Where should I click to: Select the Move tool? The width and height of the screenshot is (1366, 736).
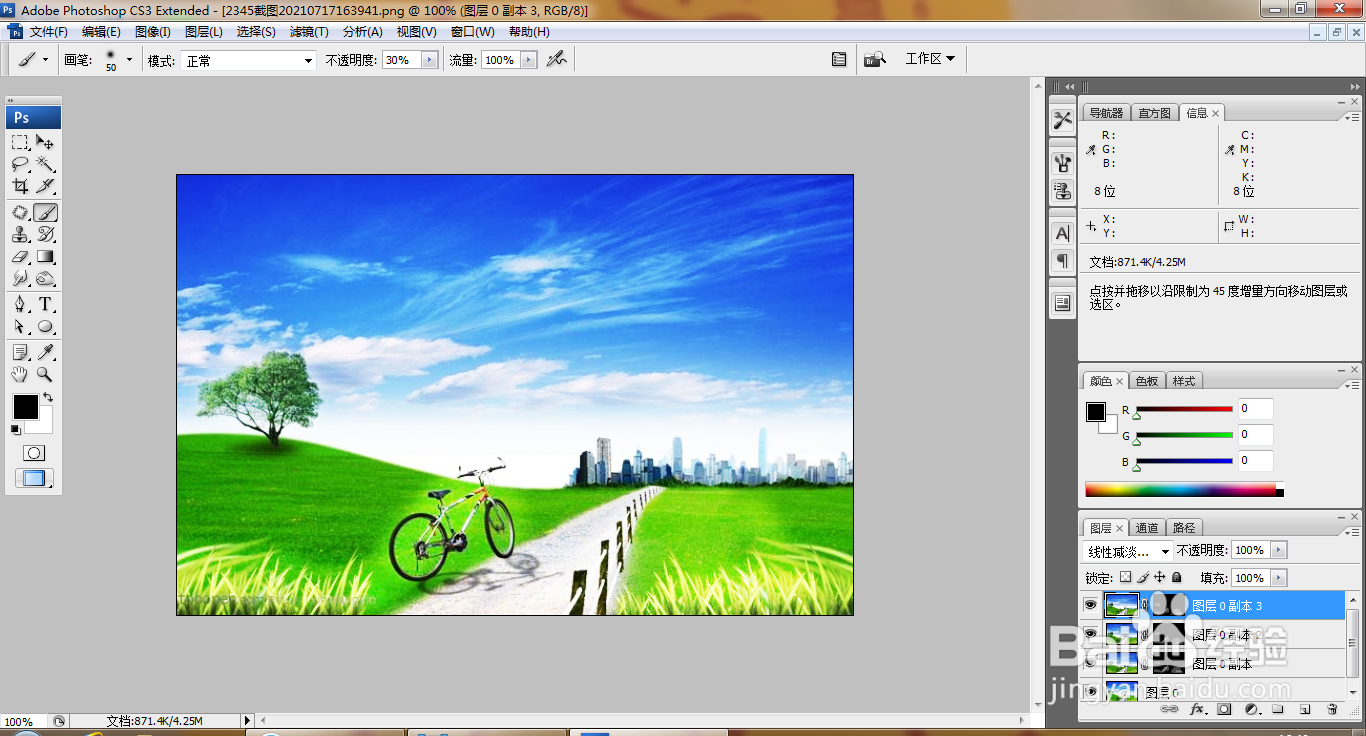45,142
